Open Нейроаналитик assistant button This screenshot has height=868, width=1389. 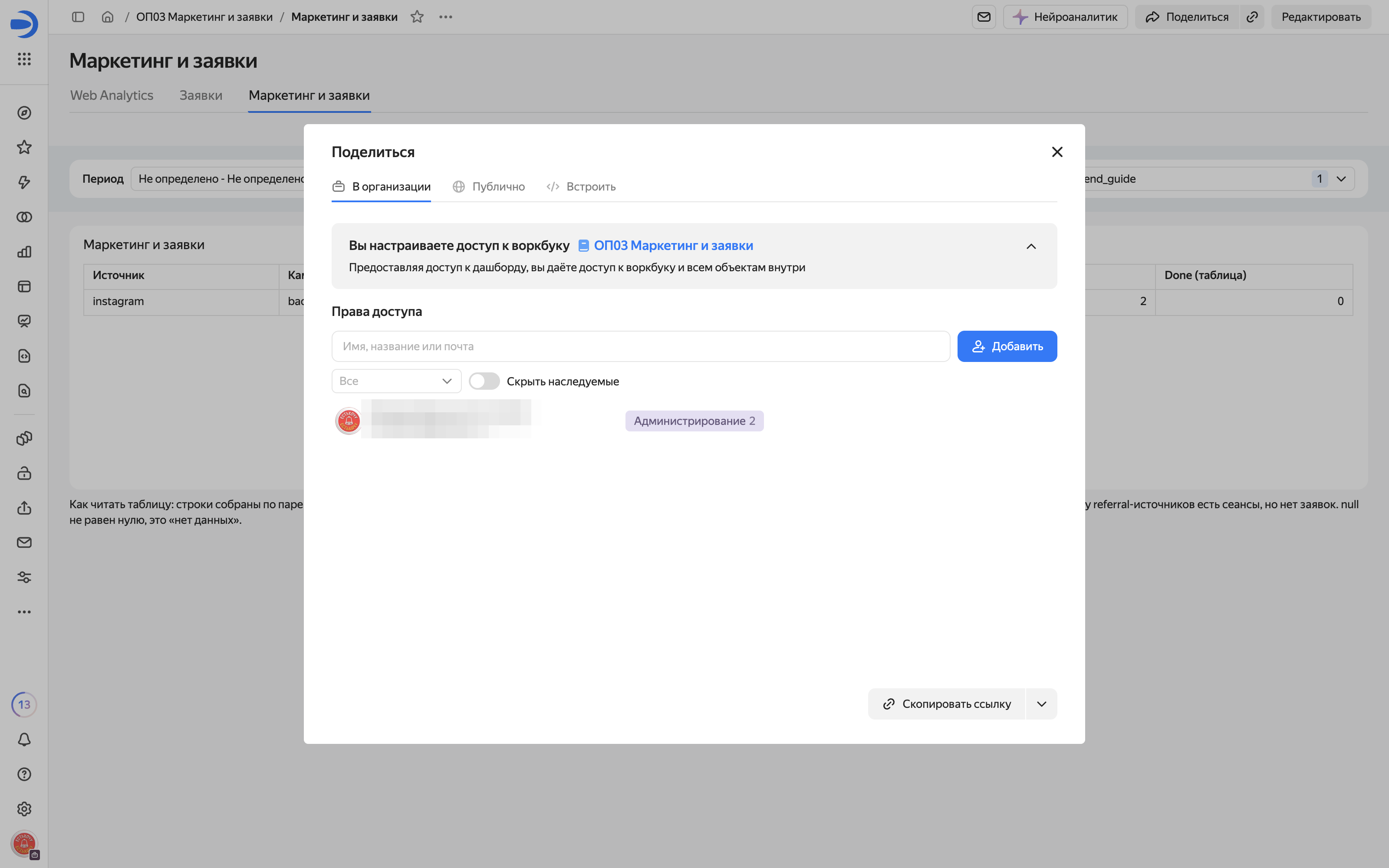[x=1065, y=16]
